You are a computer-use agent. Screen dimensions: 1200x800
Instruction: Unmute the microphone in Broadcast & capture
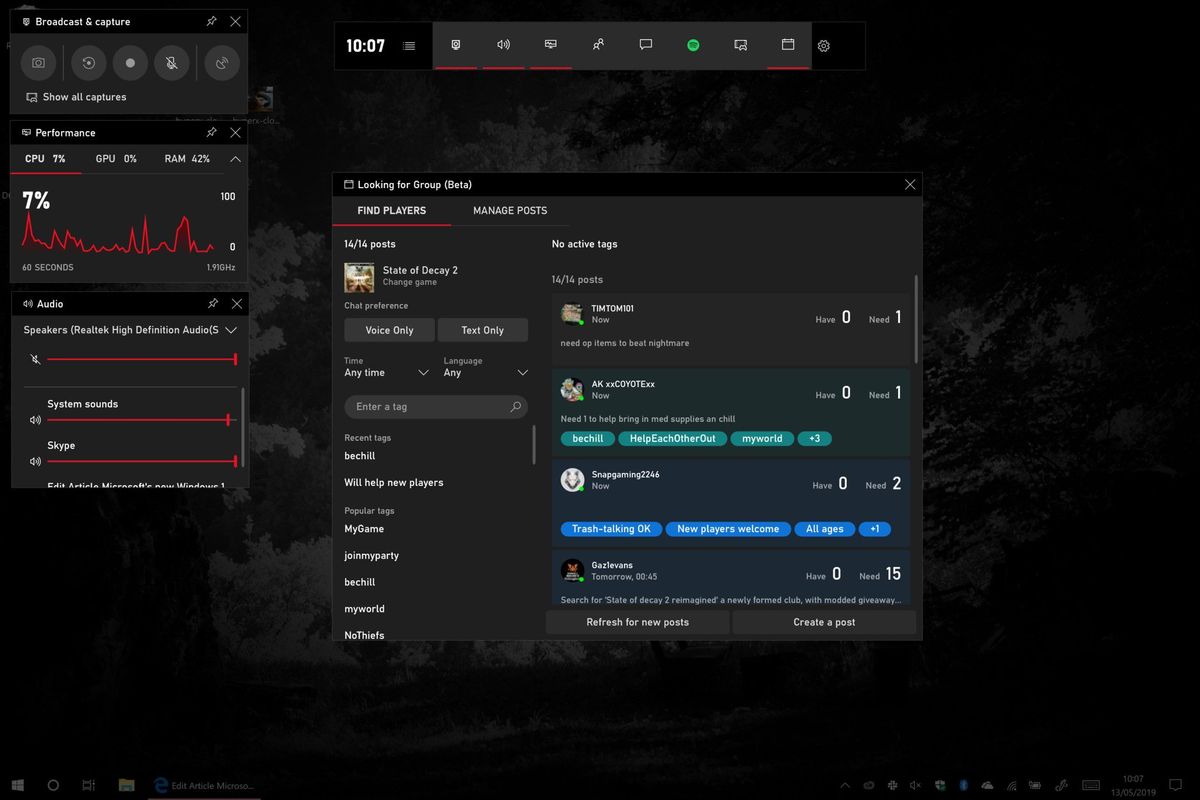click(172, 63)
